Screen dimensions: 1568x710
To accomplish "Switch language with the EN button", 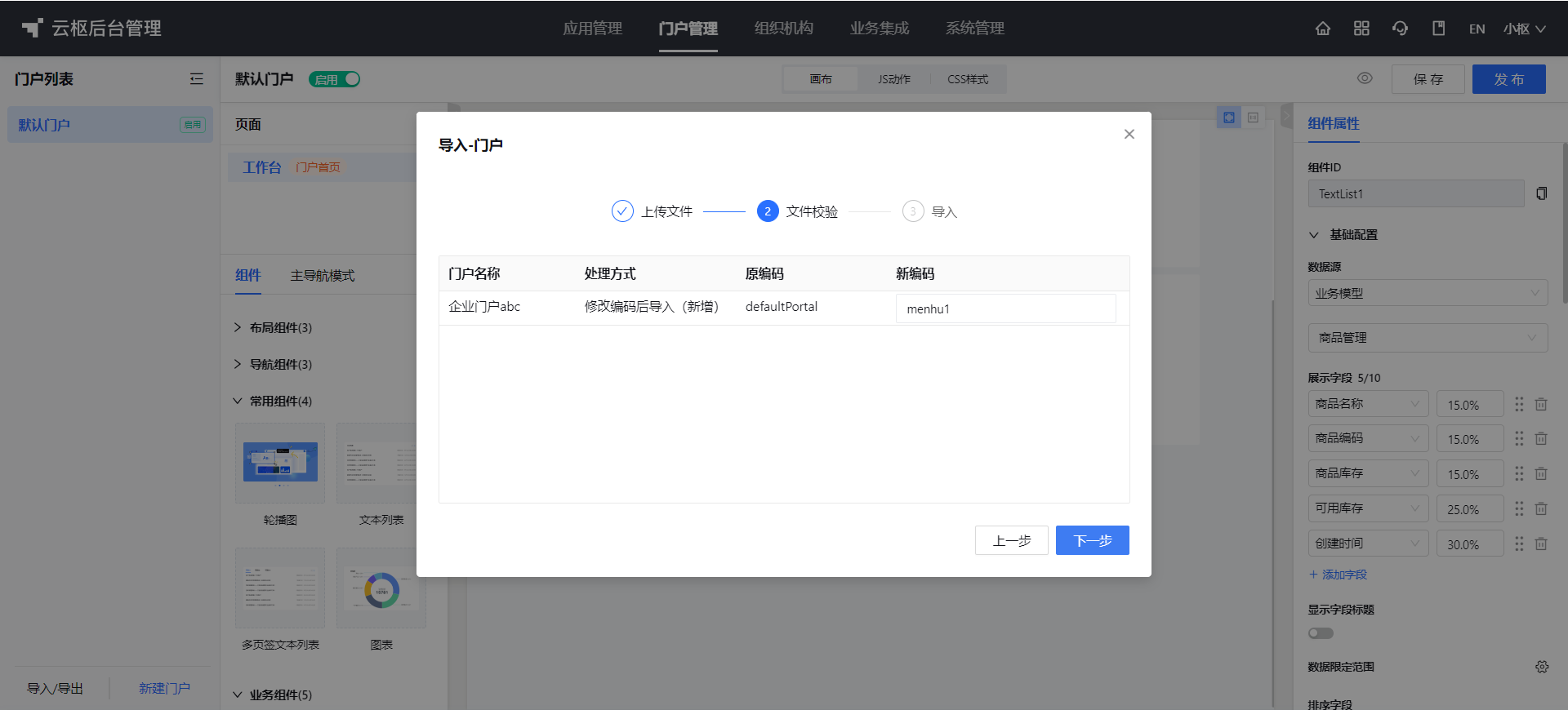I will 1477,29.
